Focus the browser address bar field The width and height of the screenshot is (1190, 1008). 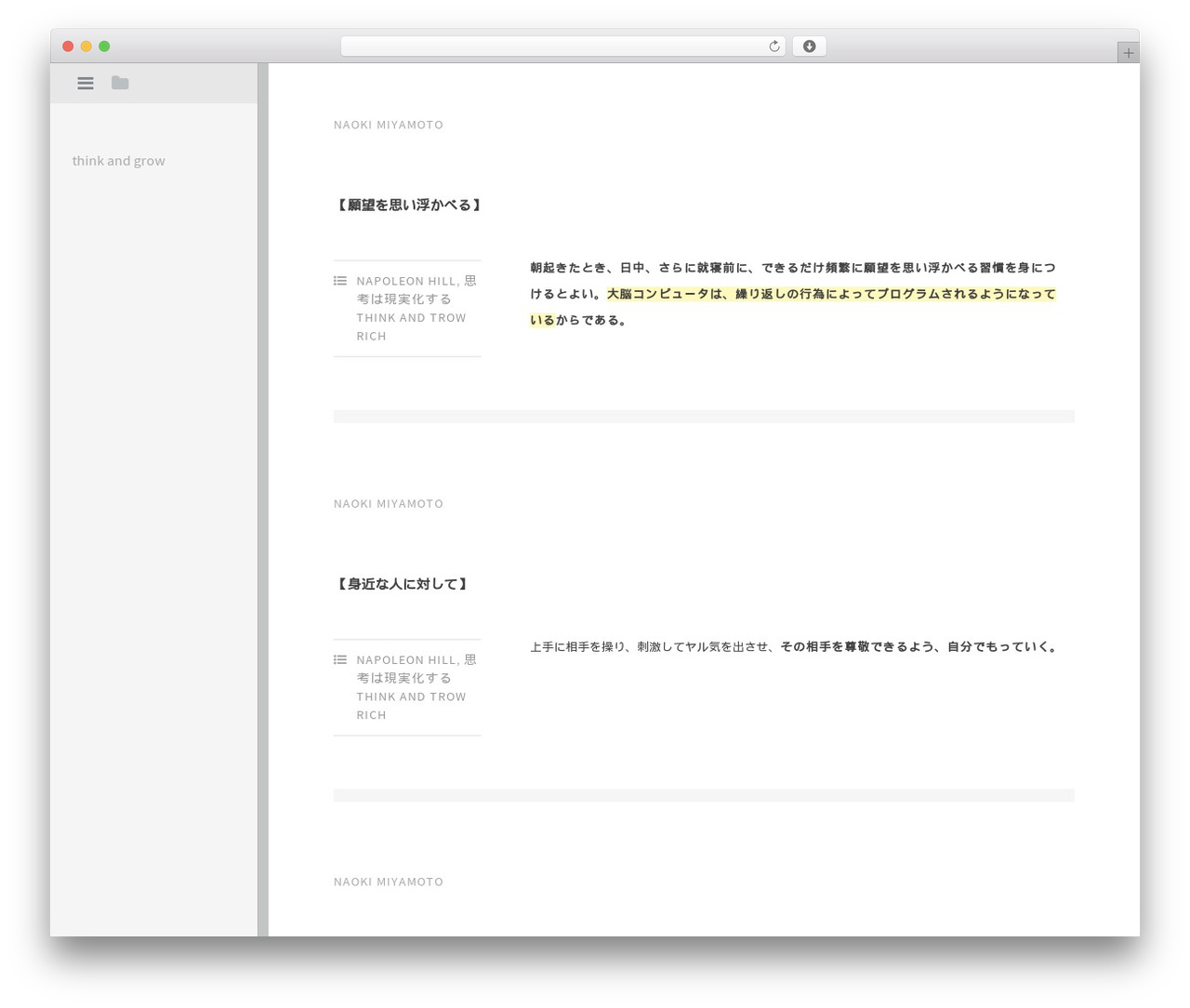[x=563, y=46]
